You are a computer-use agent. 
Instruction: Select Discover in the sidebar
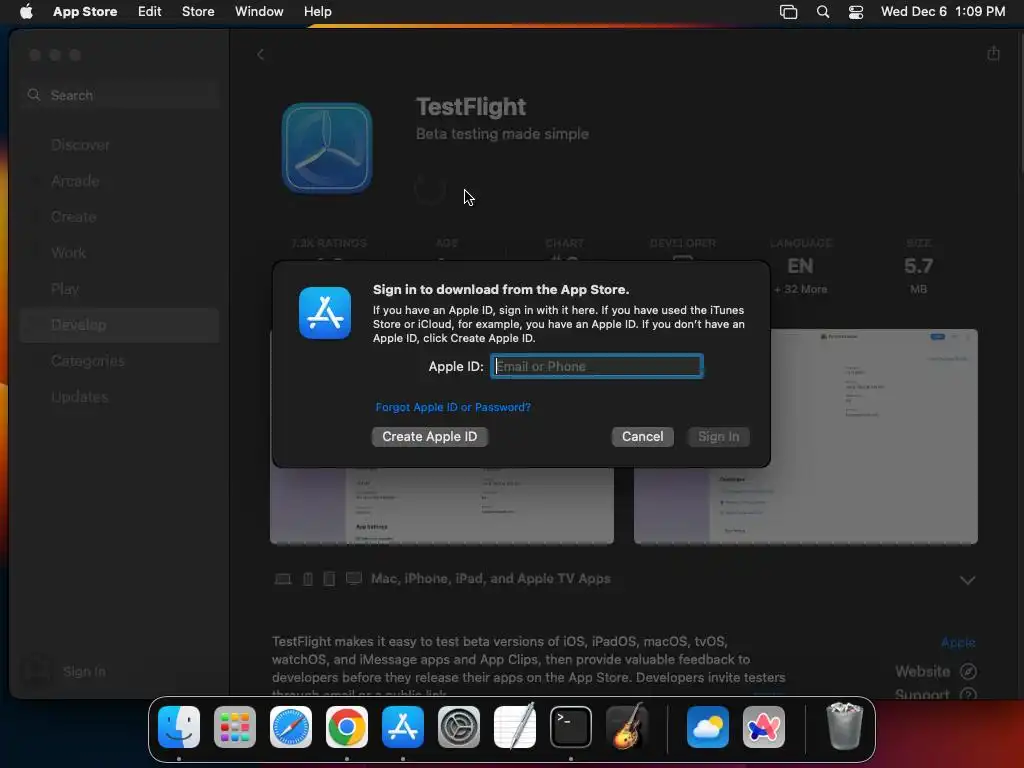click(120, 145)
